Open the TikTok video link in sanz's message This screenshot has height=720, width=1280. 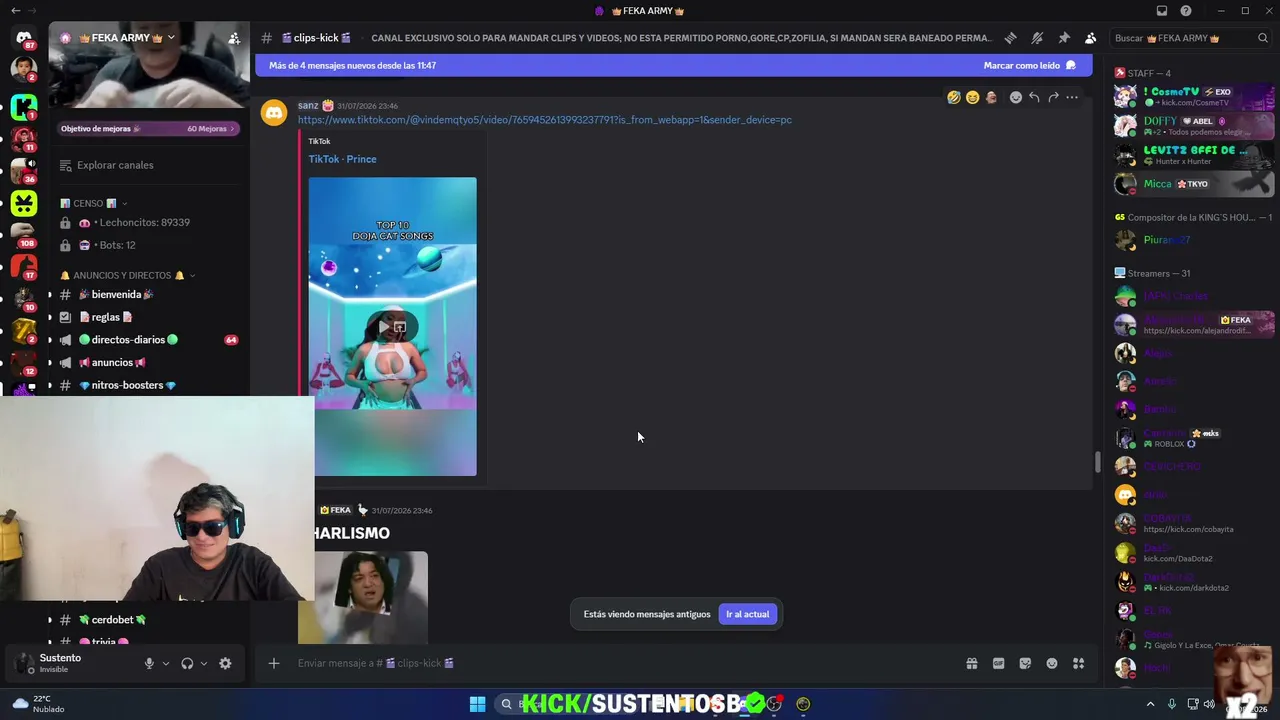(545, 120)
